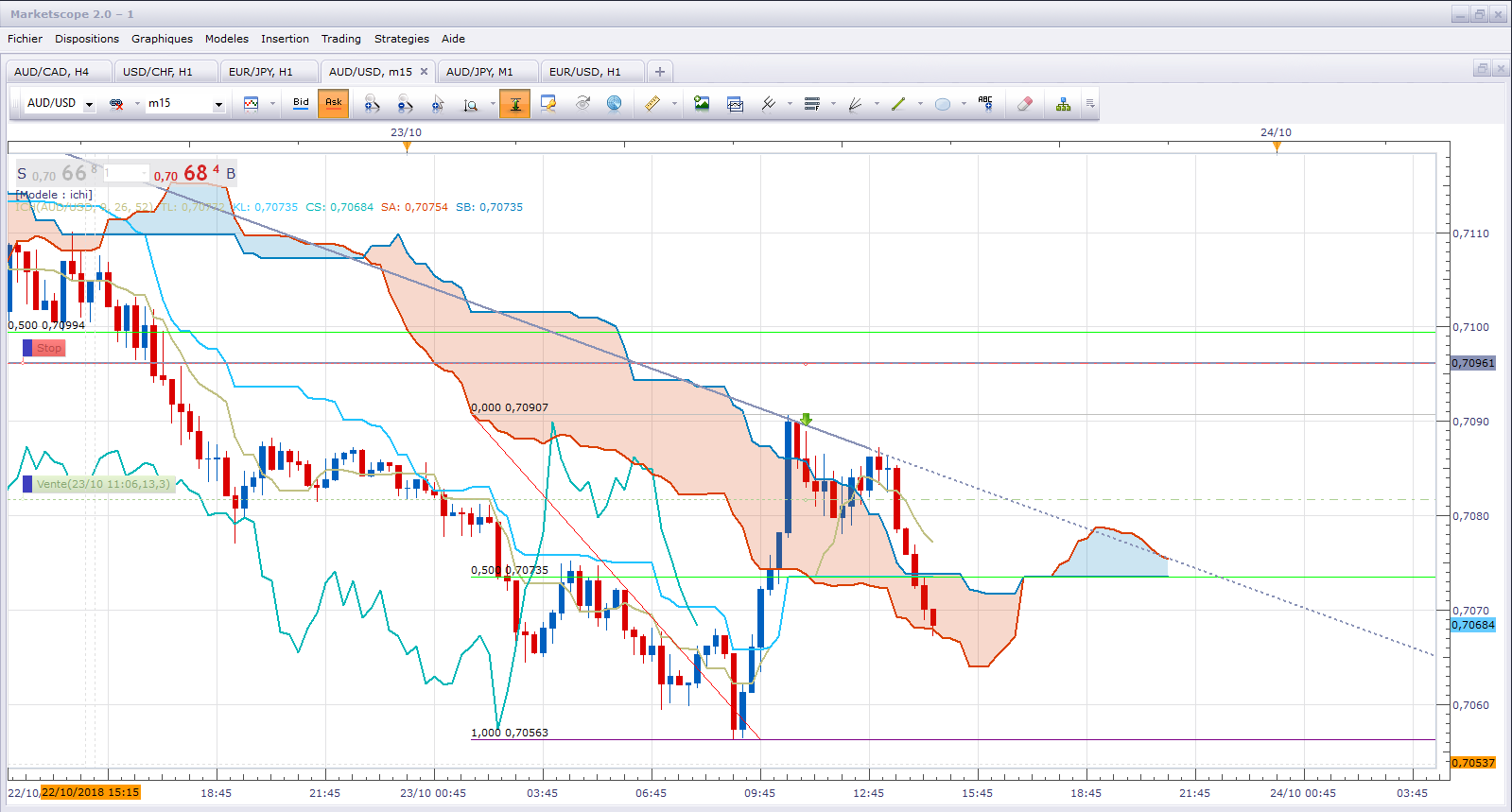The width and height of the screenshot is (1512, 812).
Task: Select the Fibonacci retracement lines tool
Action: 811,104
